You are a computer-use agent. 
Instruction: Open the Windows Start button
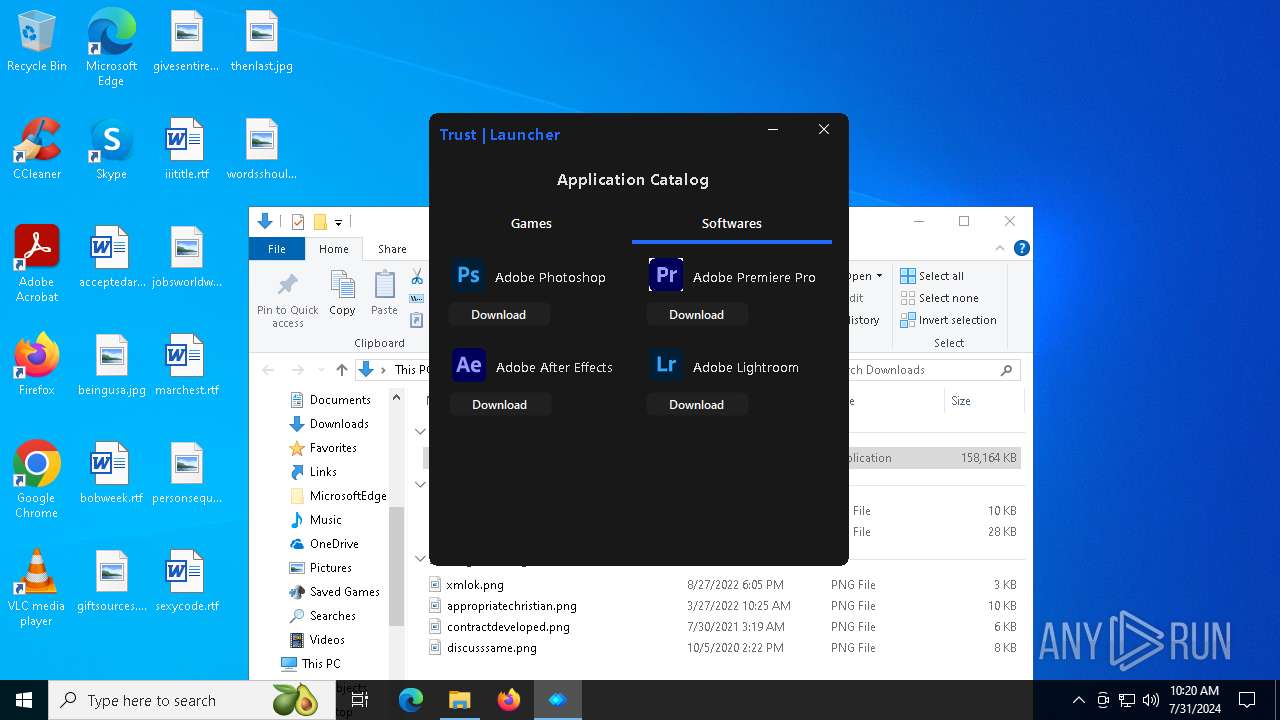coord(24,700)
